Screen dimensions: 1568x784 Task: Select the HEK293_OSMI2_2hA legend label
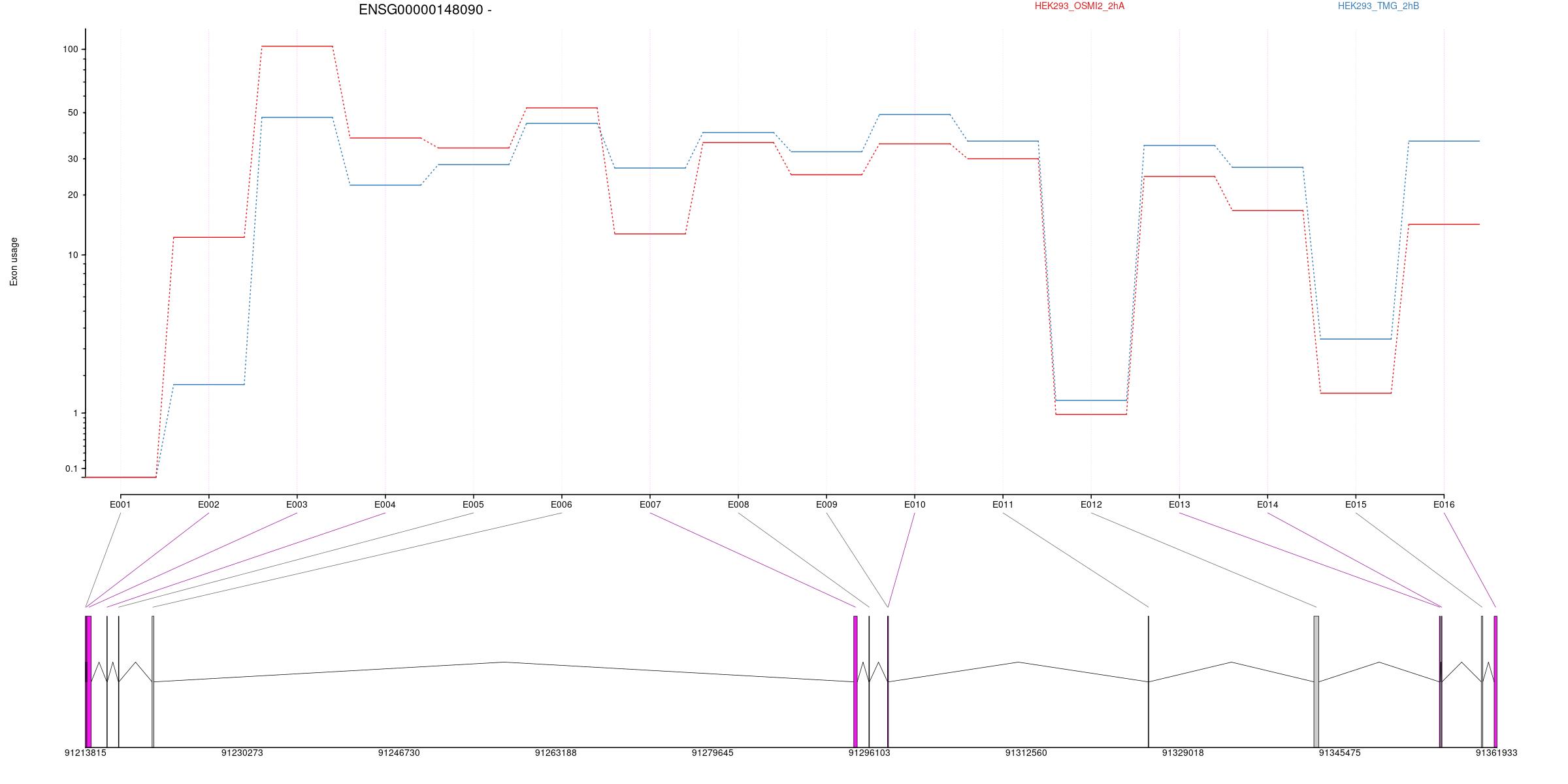pos(1079,6)
